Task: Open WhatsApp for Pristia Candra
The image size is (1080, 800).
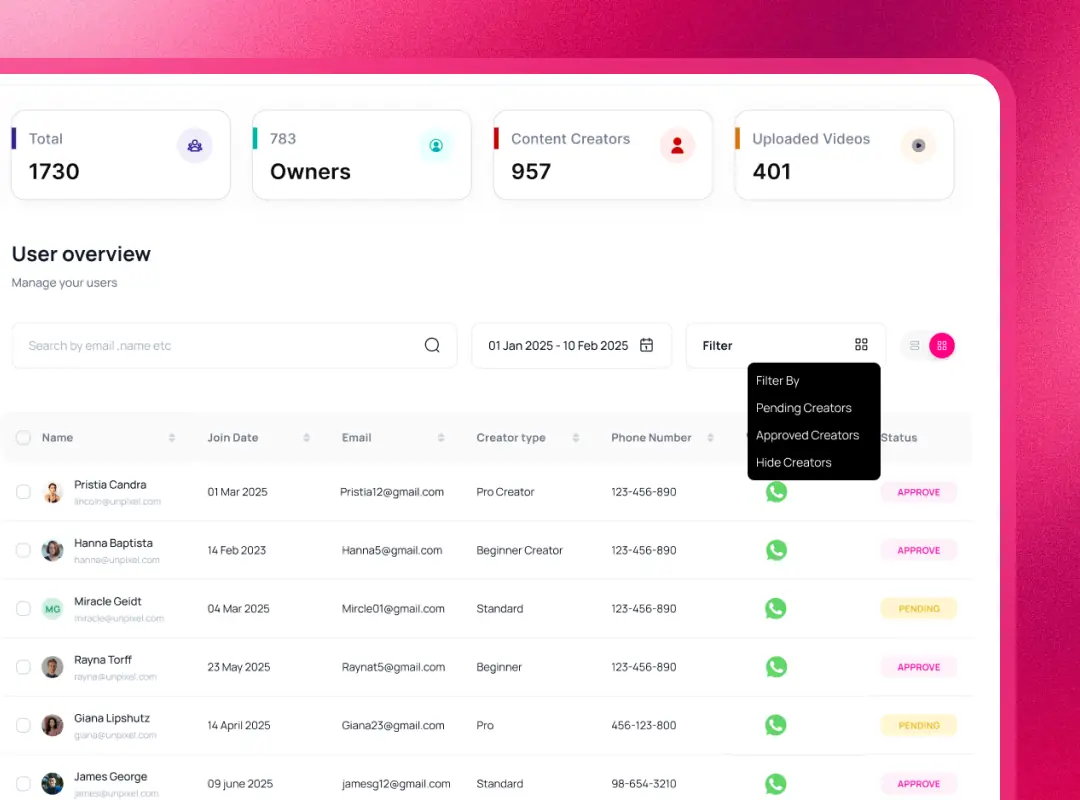Action: [776, 492]
